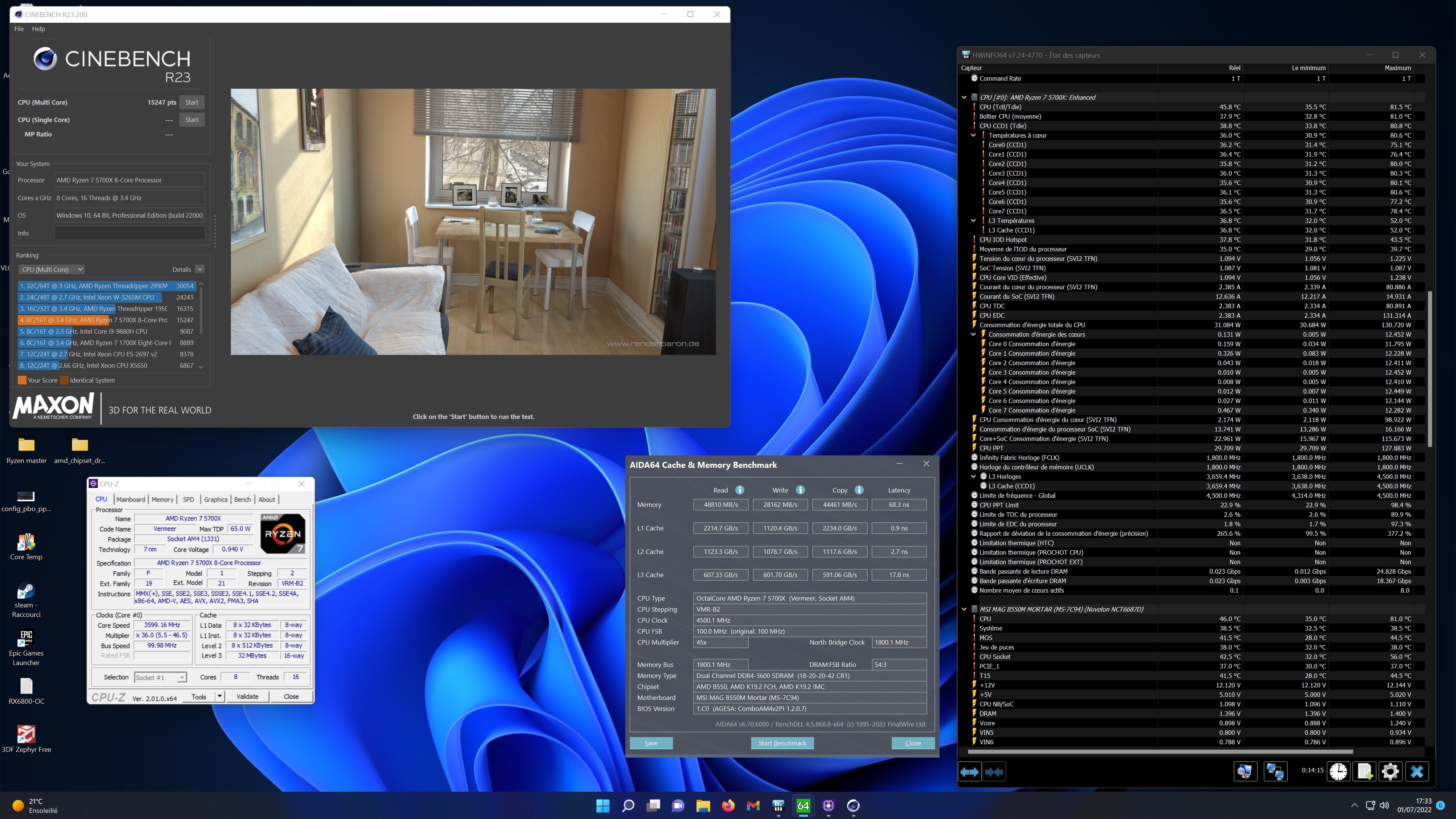Click the HWiNFO collapse columns arrows icon
This screenshot has height=819, width=1456.
[x=994, y=772]
